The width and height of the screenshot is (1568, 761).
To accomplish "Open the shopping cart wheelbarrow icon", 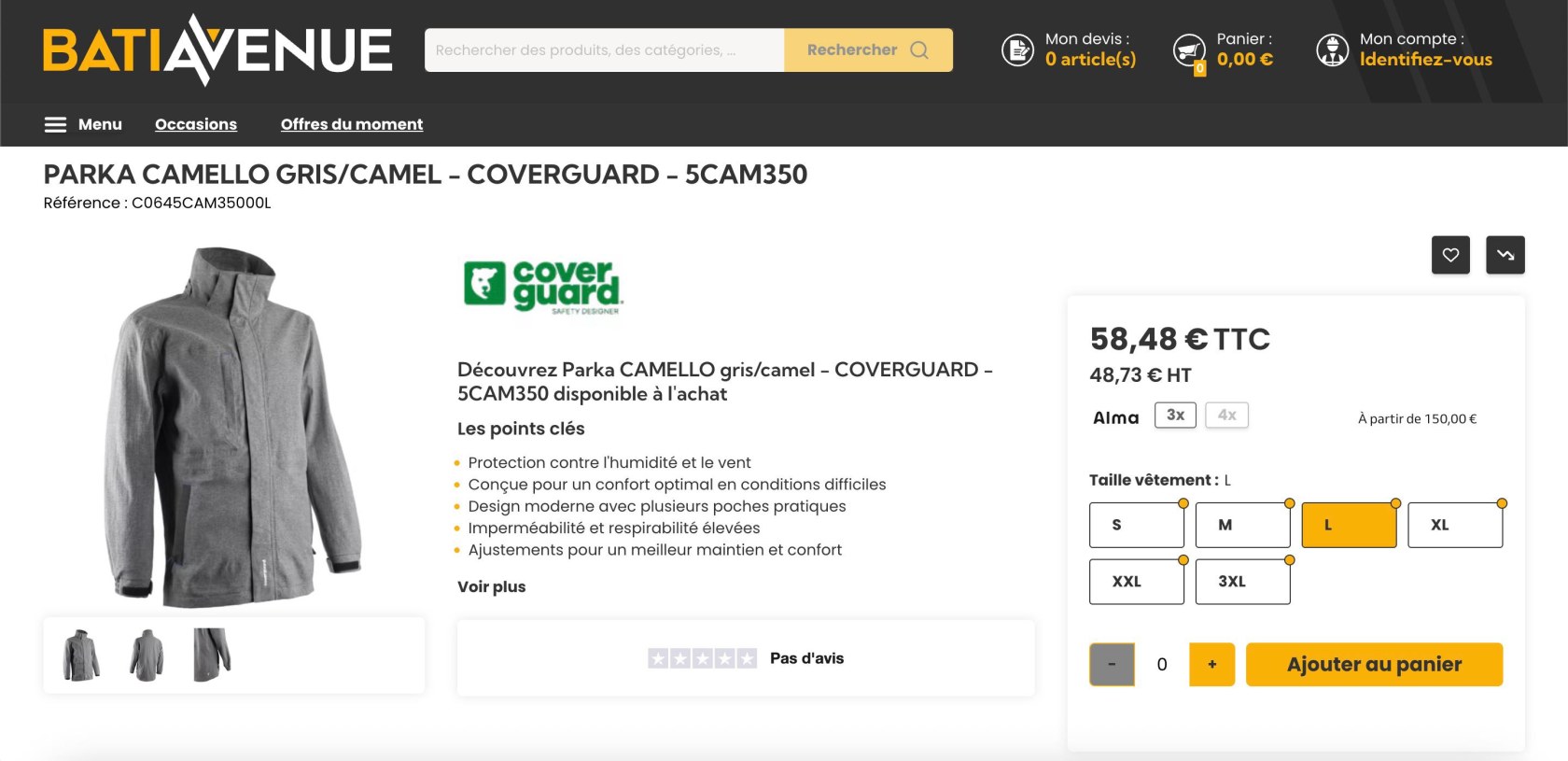I will [x=1189, y=50].
